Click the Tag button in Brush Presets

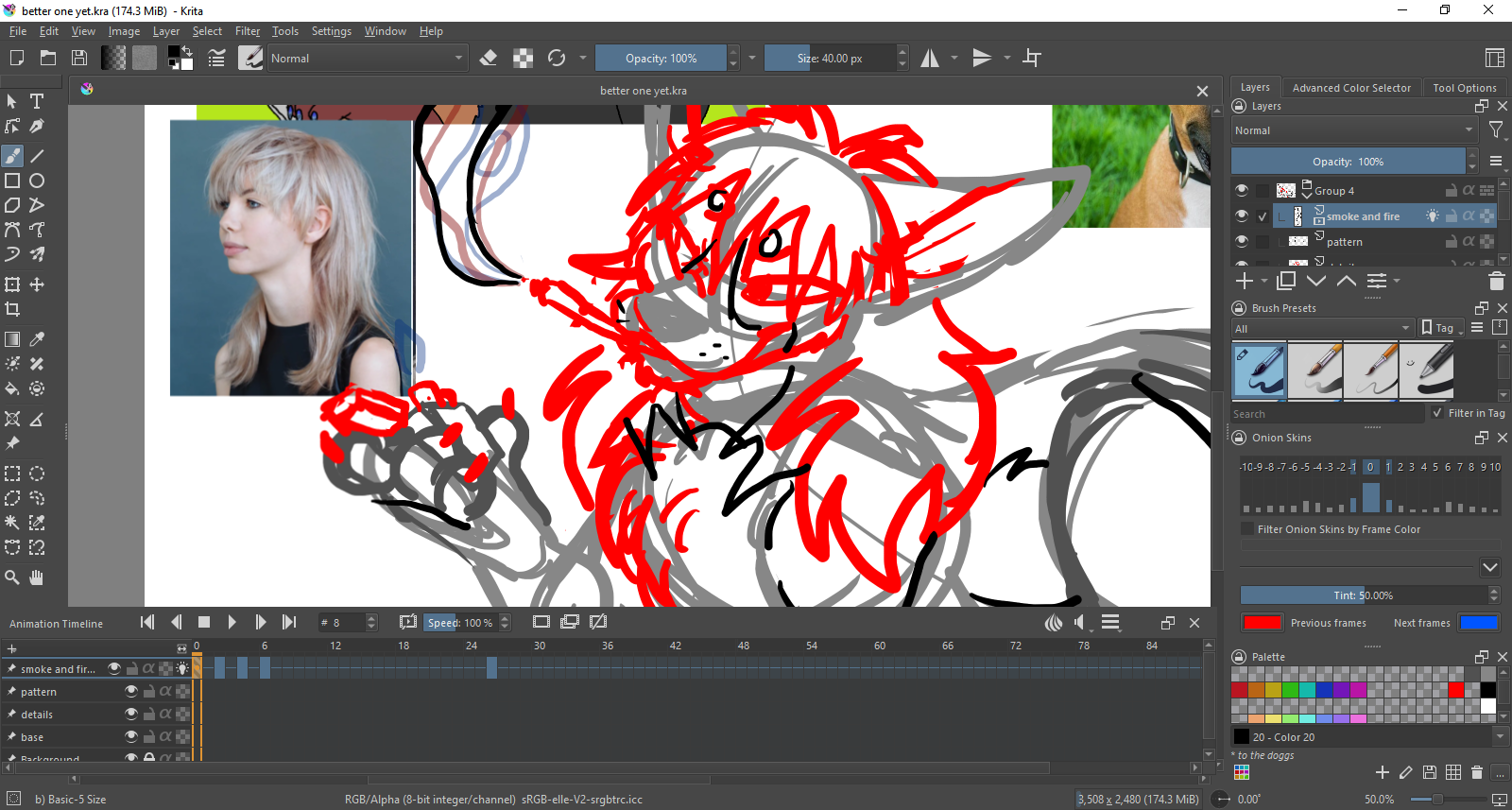coord(1439,328)
